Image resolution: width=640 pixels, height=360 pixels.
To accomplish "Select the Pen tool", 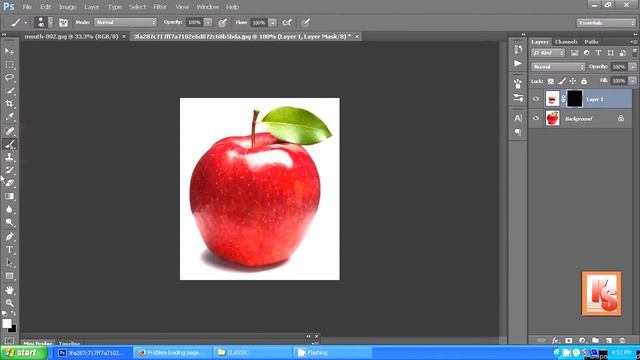I will [9, 237].
